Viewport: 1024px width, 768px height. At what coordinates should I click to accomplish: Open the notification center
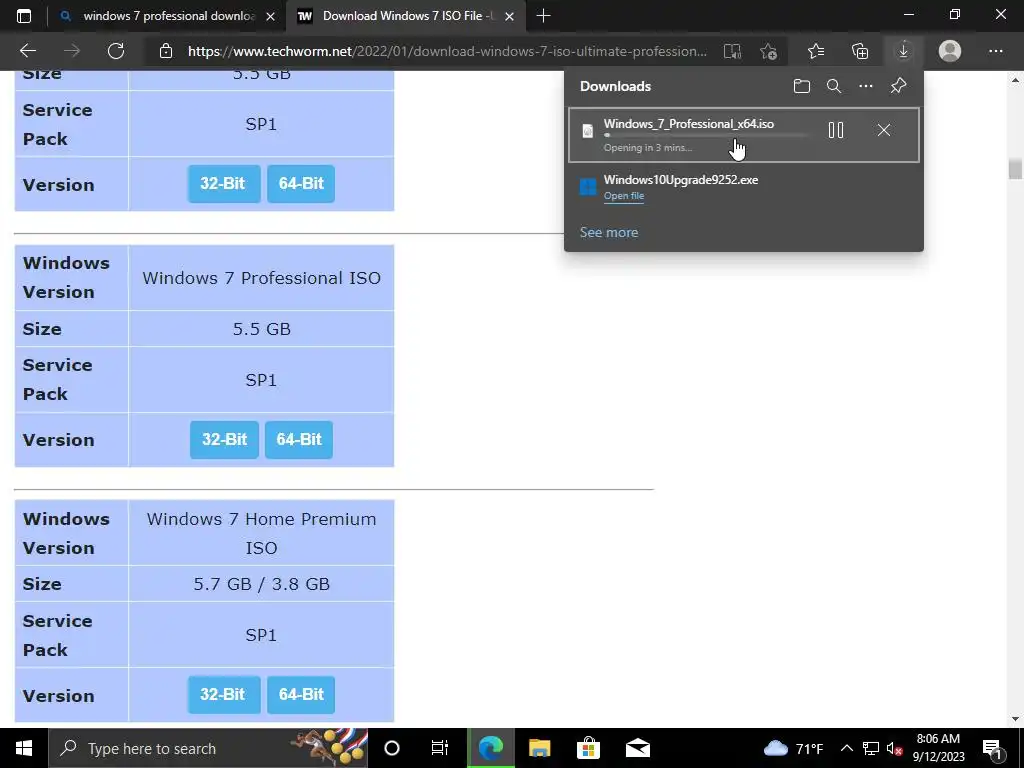pos(993,748)
